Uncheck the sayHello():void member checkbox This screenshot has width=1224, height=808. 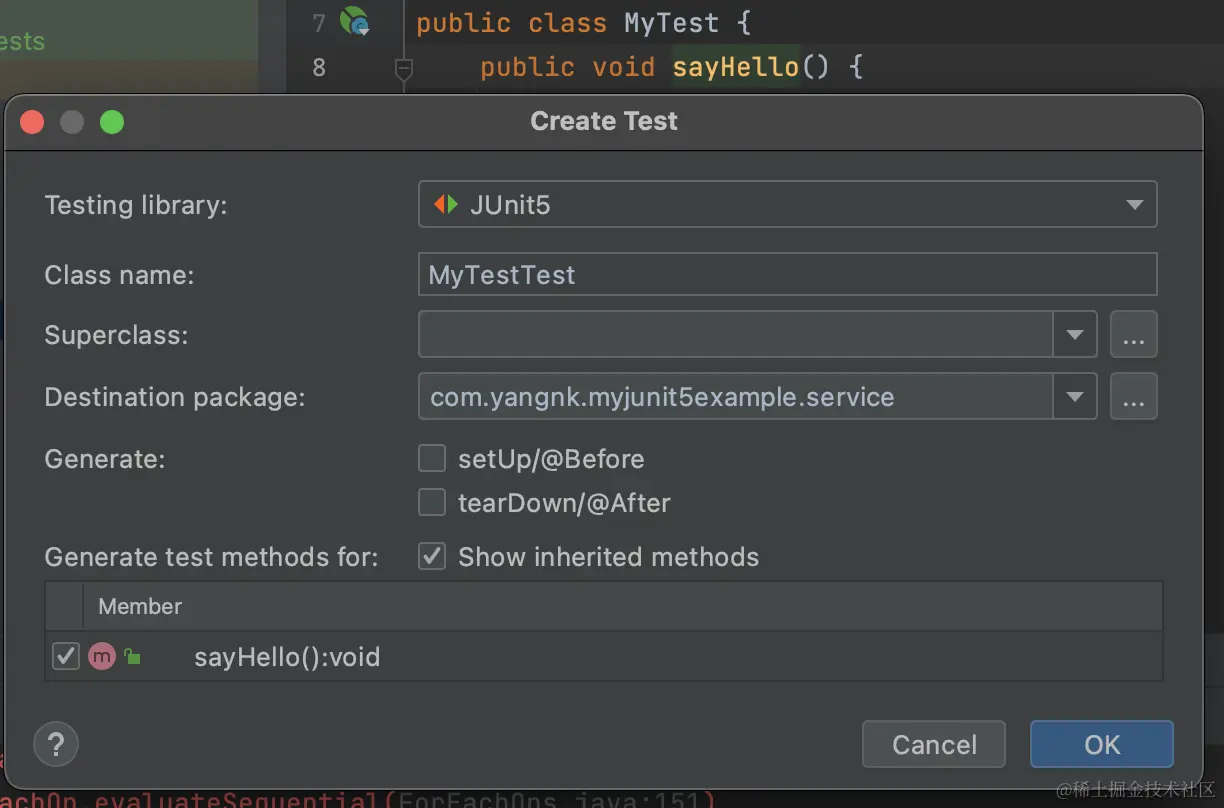[66, 657]
